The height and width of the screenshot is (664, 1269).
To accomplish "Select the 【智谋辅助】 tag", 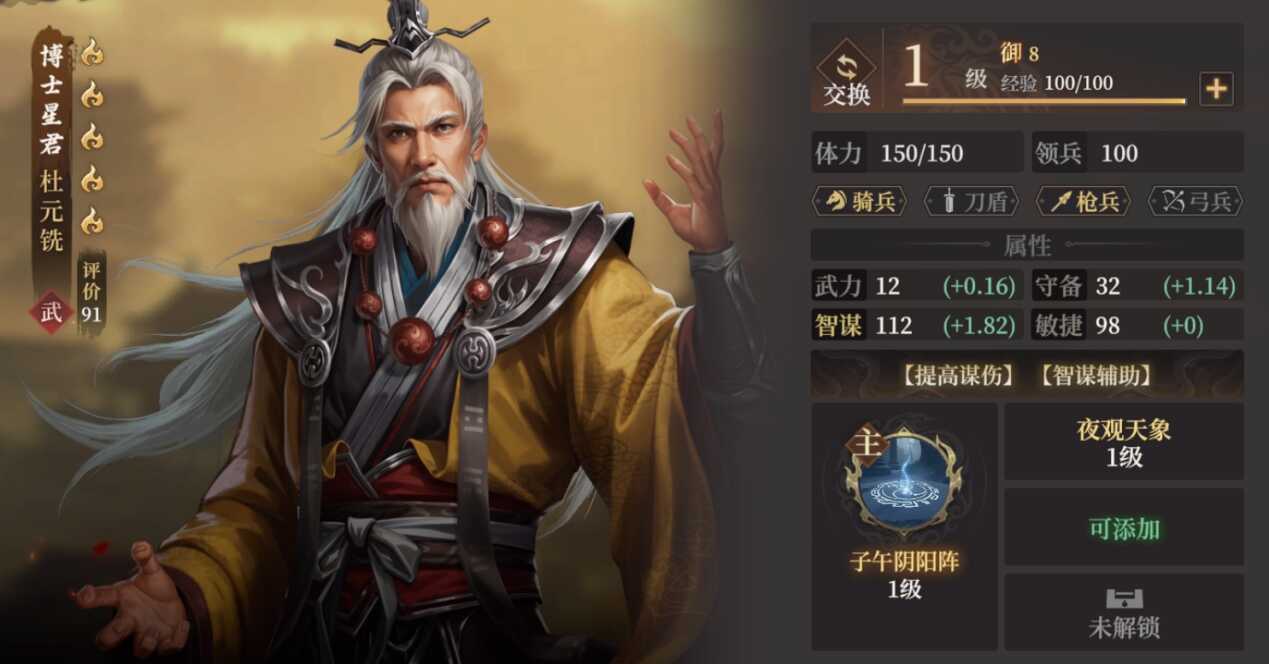I will click(x=1095, y=376).
